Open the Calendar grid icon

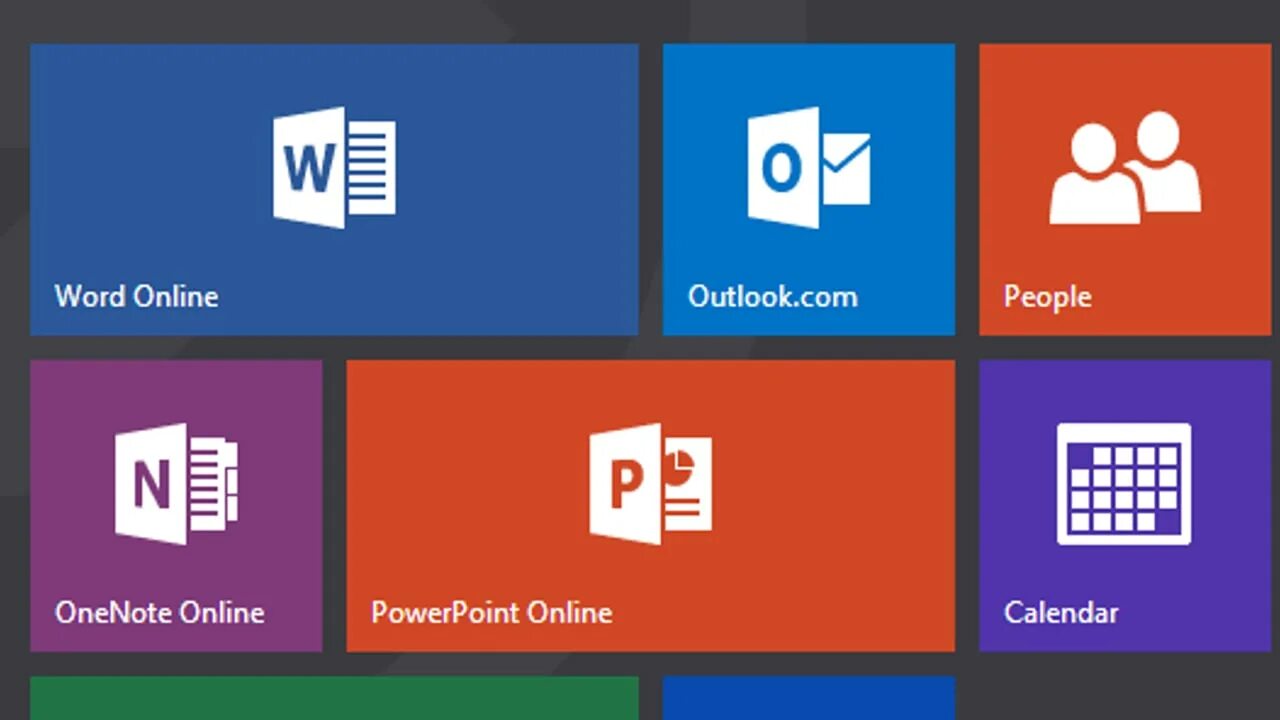click(x=1124, y=484)
